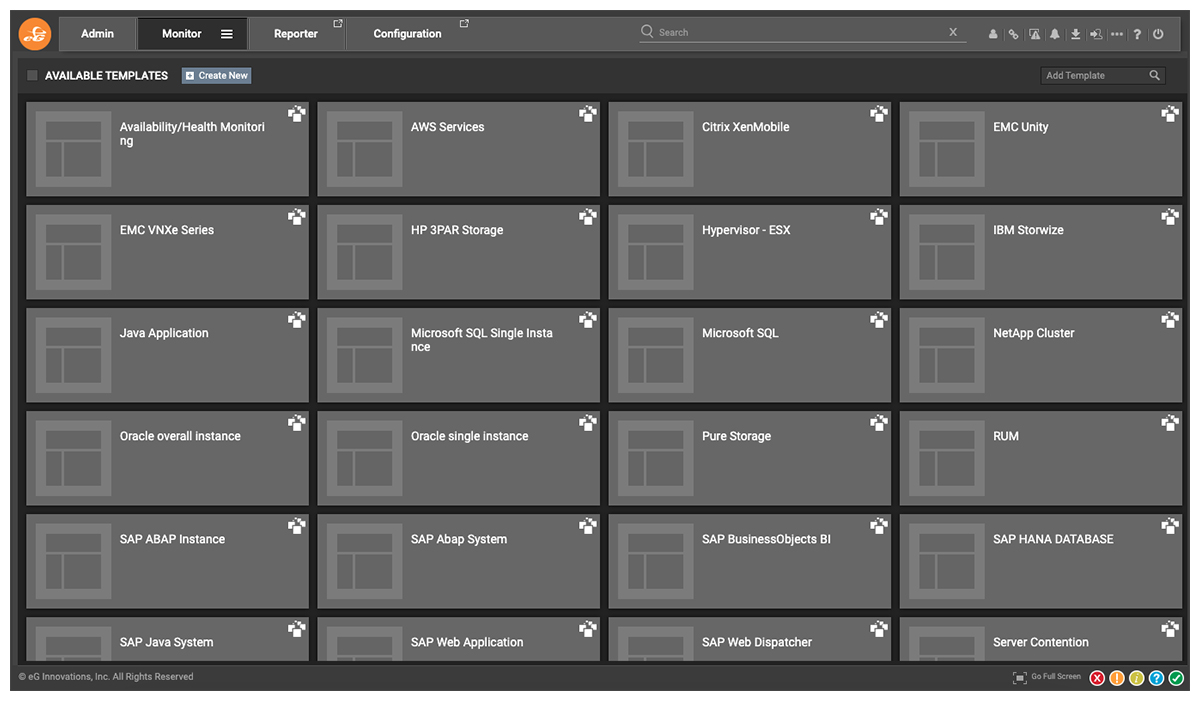Click the clone icon on AWS Services card

(588, 114)
